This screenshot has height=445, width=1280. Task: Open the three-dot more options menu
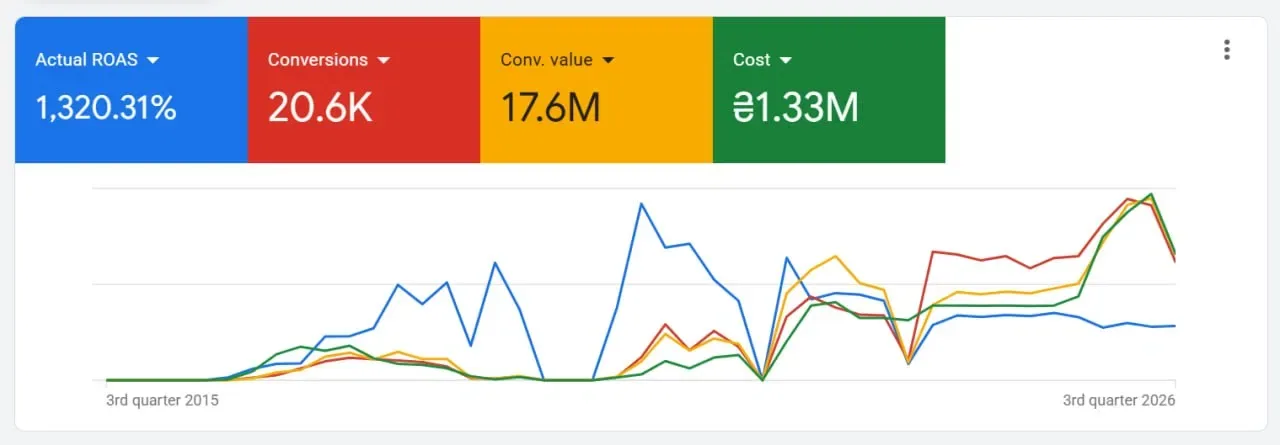click(x=1227, y=49)
